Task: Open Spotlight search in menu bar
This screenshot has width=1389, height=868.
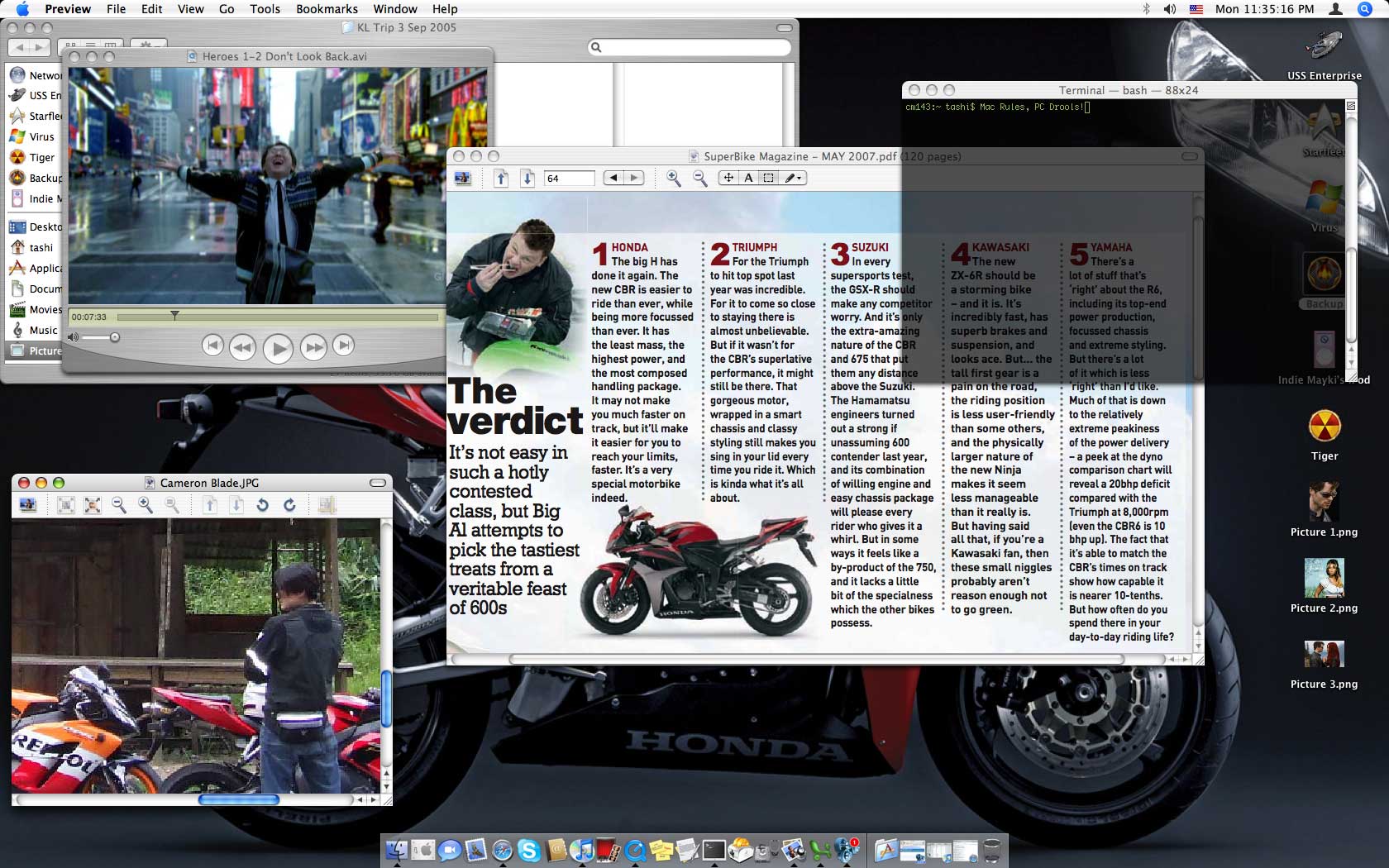Action: tap(1365, 9)
